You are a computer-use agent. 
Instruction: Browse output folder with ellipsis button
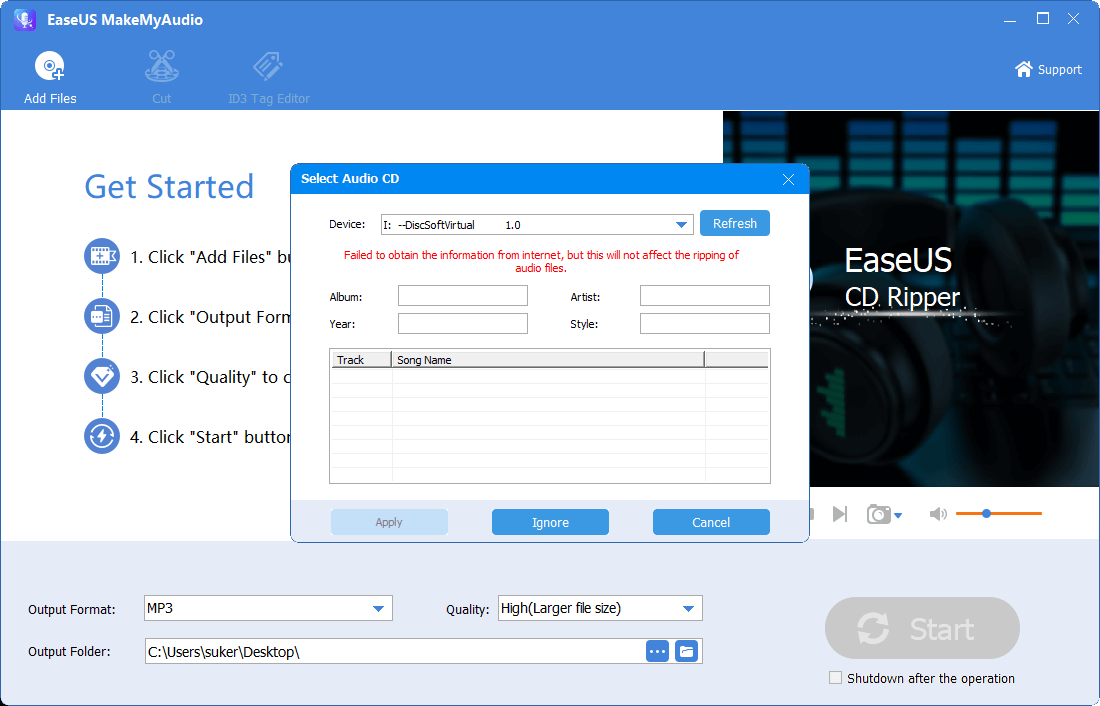[657, 651]
